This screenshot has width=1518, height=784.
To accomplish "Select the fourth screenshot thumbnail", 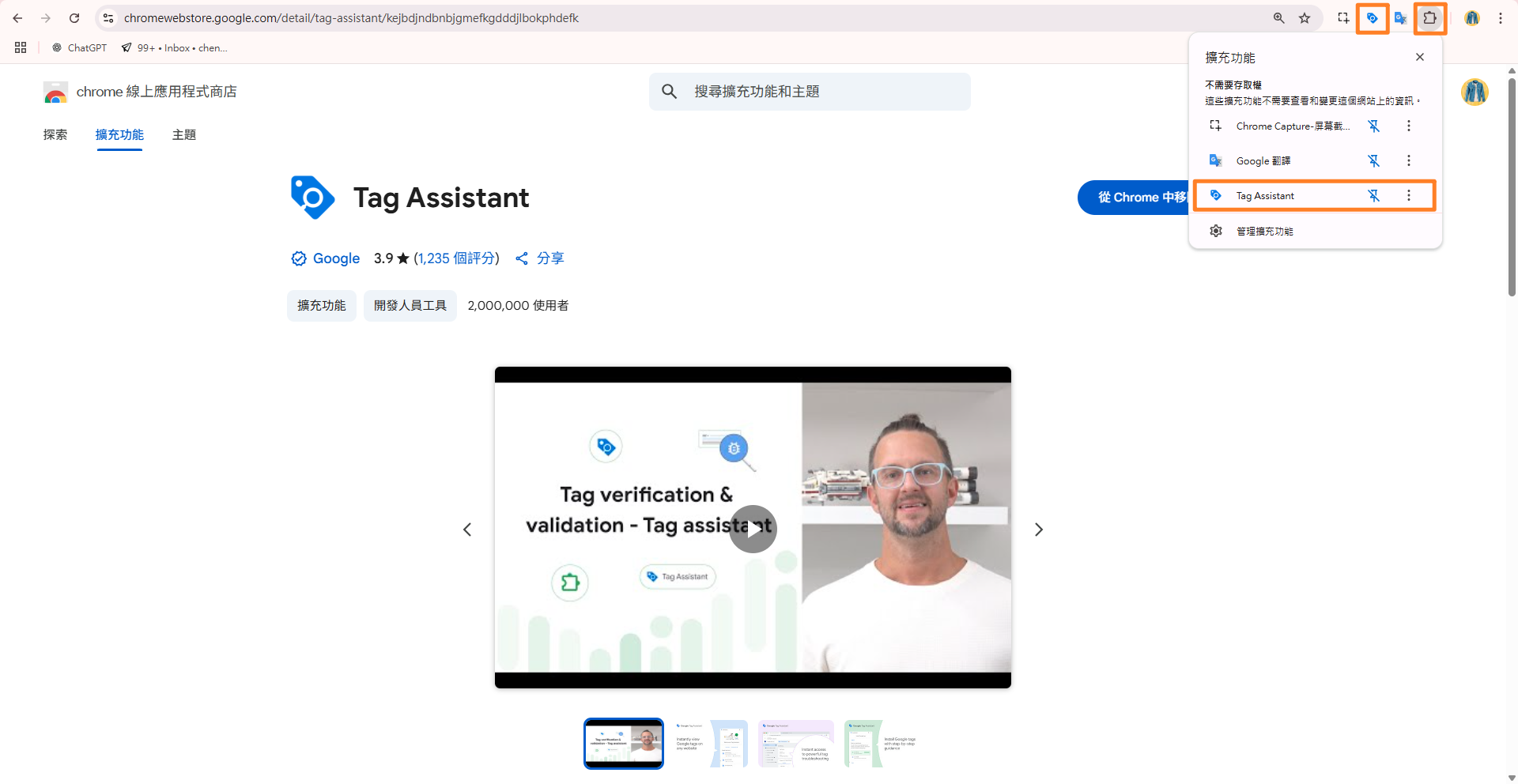I will (882, 743).
